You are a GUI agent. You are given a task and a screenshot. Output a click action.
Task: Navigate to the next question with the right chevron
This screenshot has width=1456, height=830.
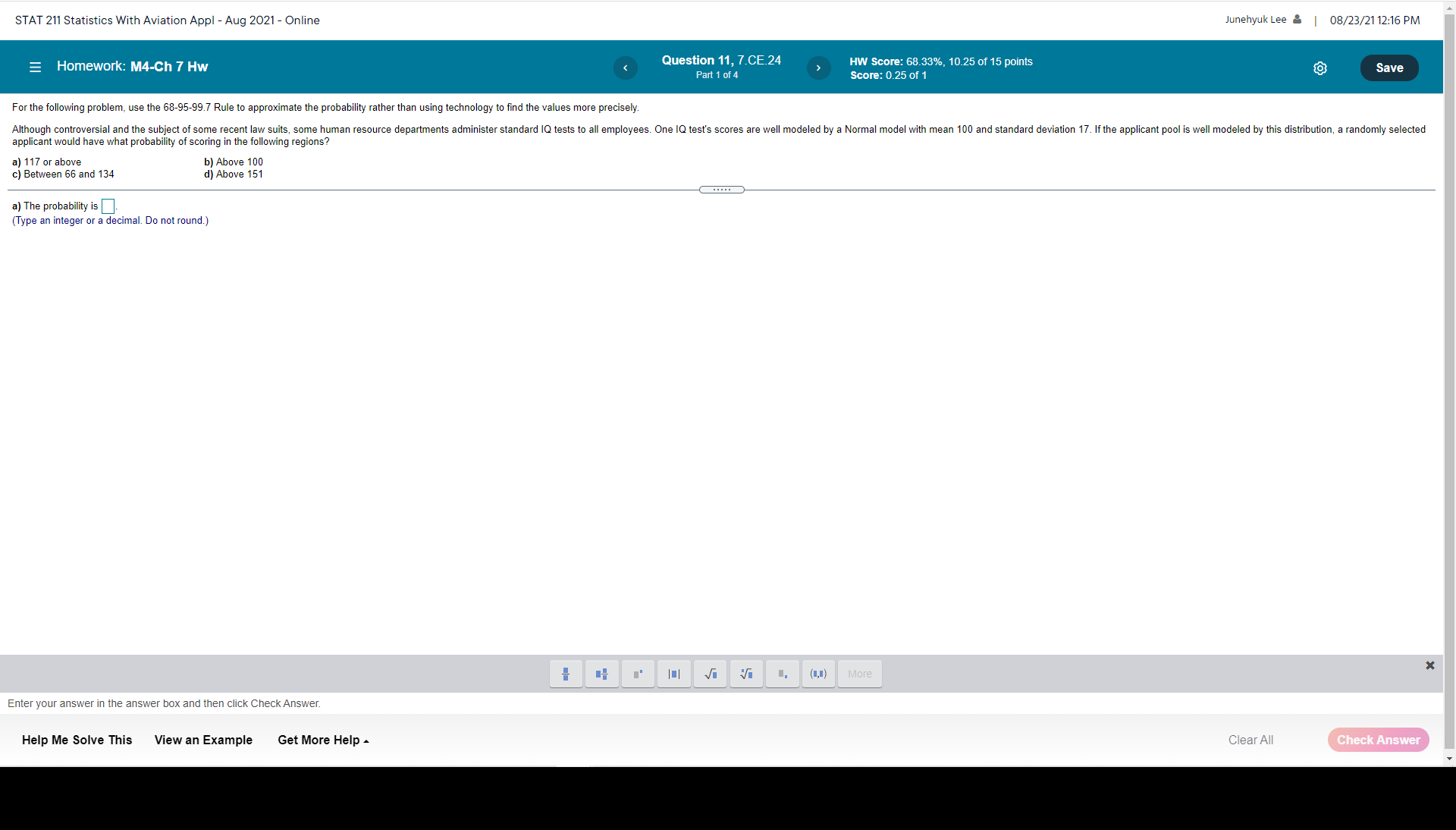pos(818,68)
